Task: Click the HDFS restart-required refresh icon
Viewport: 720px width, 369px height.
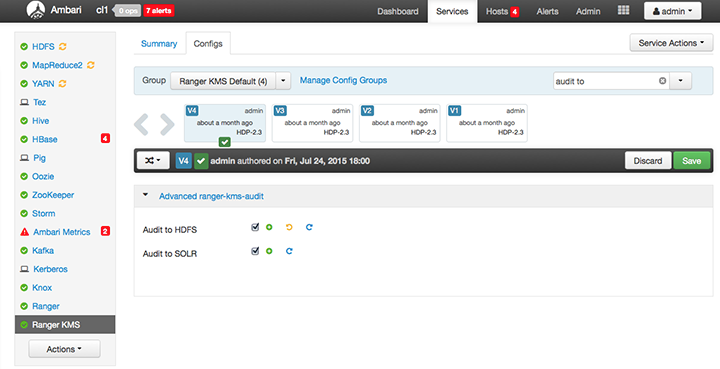Action: pyautogui.click(x=62, y=46)
